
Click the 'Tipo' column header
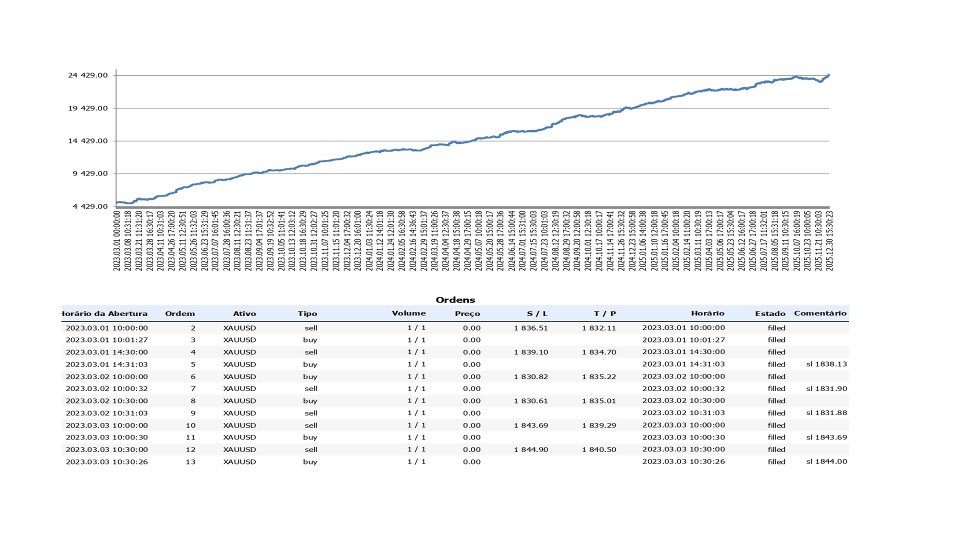(307, 313)
